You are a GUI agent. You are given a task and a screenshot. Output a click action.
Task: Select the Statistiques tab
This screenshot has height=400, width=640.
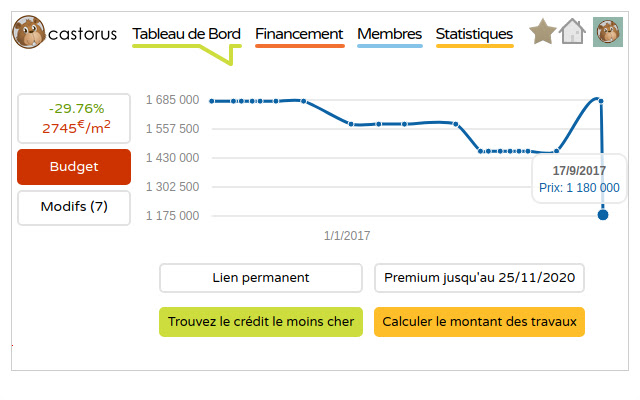pos(474,34)
